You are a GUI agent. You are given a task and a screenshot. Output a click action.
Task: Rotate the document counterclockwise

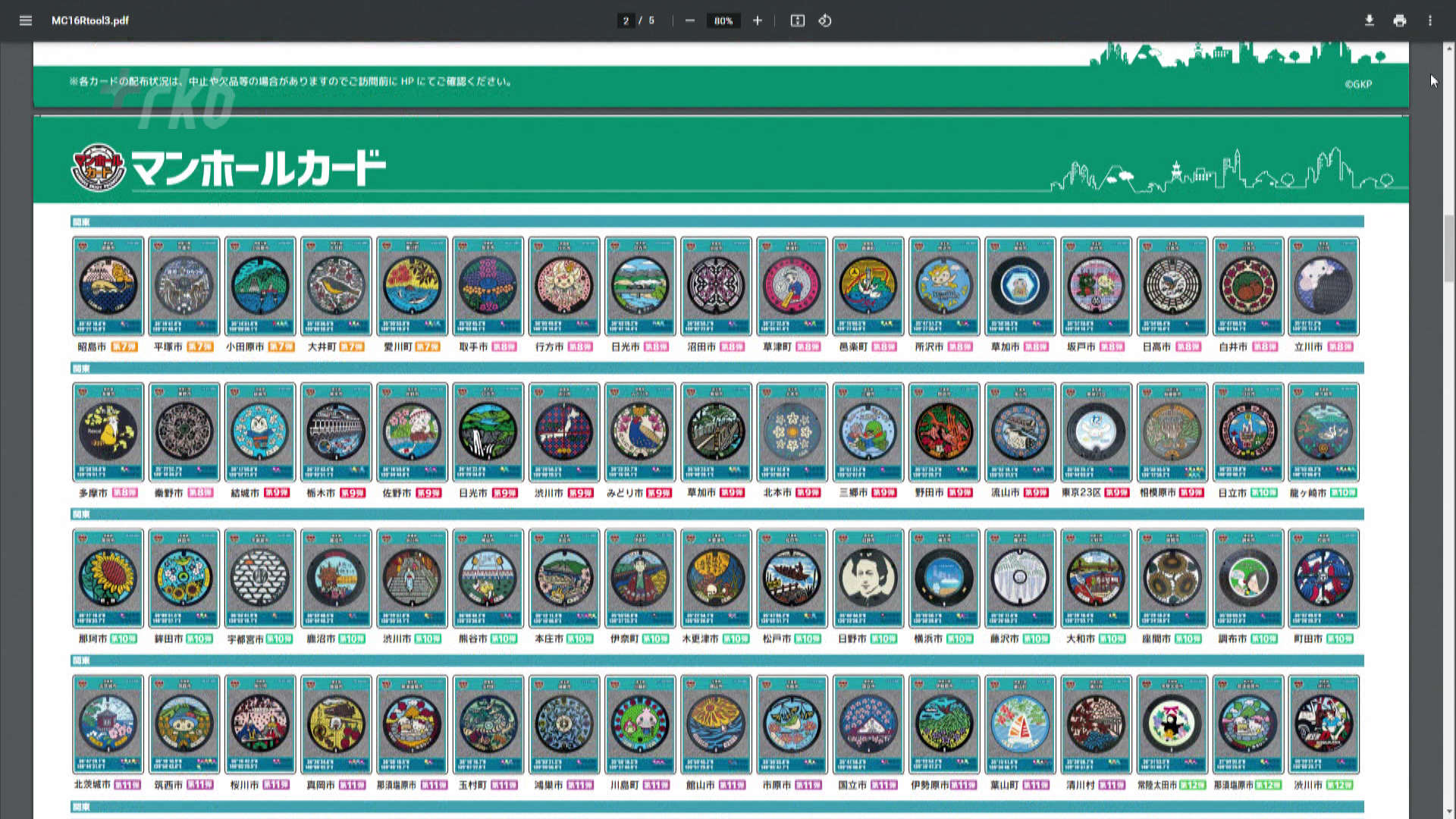click(825, 20)
